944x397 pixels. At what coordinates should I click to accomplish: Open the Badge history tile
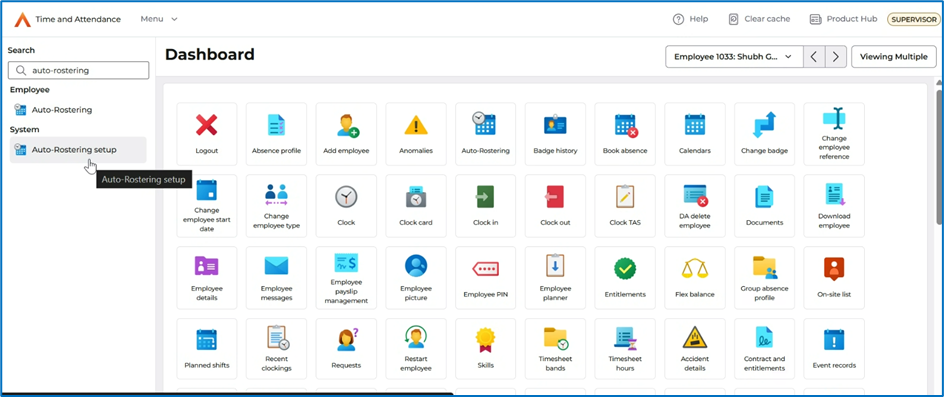[555, 134]
